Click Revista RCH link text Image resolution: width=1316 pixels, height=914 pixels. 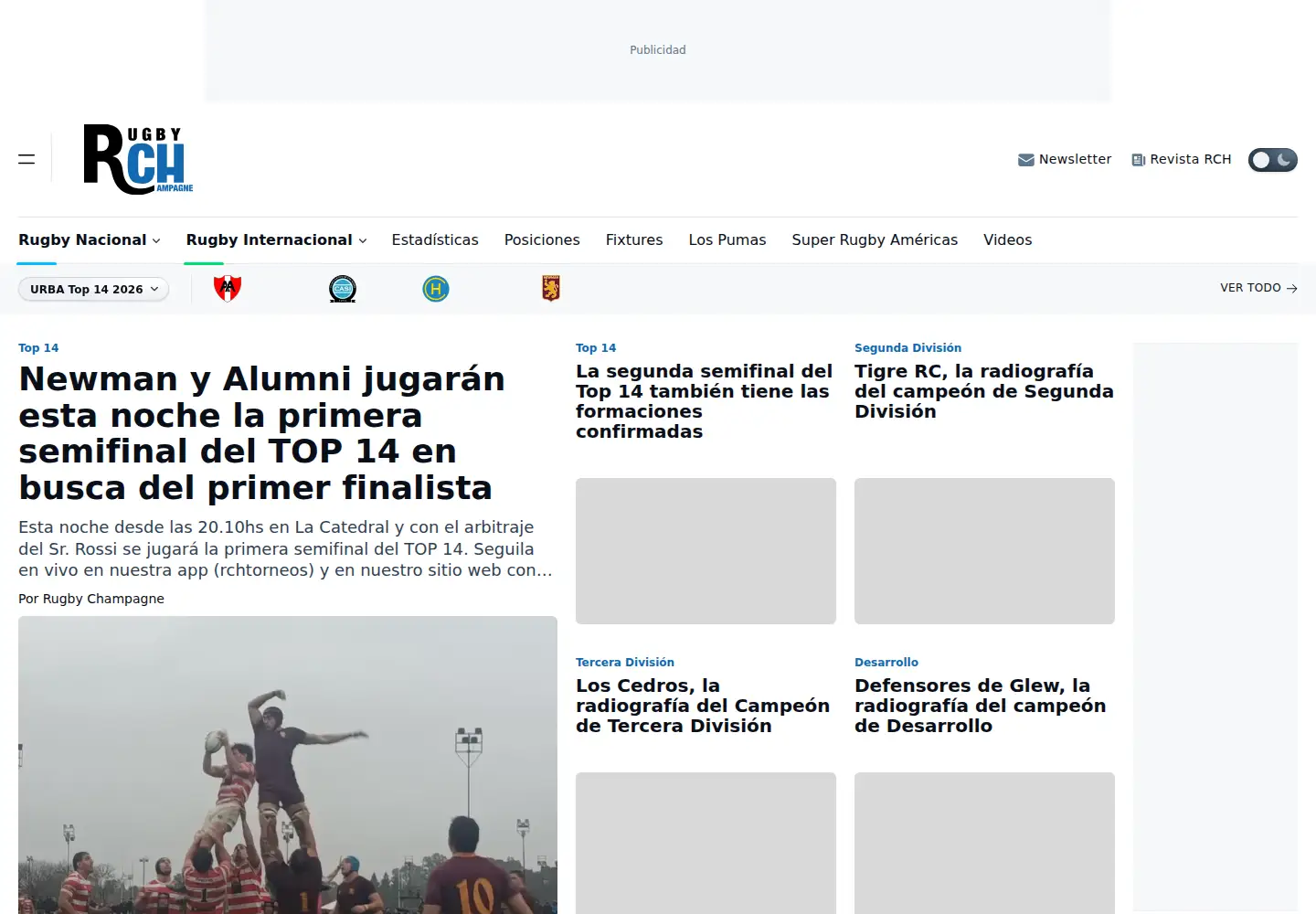[1191, 159]
